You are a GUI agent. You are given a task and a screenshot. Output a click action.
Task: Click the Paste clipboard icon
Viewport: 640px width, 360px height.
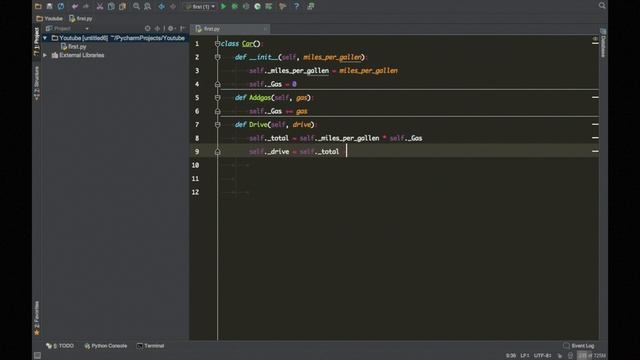coord(122,6)
